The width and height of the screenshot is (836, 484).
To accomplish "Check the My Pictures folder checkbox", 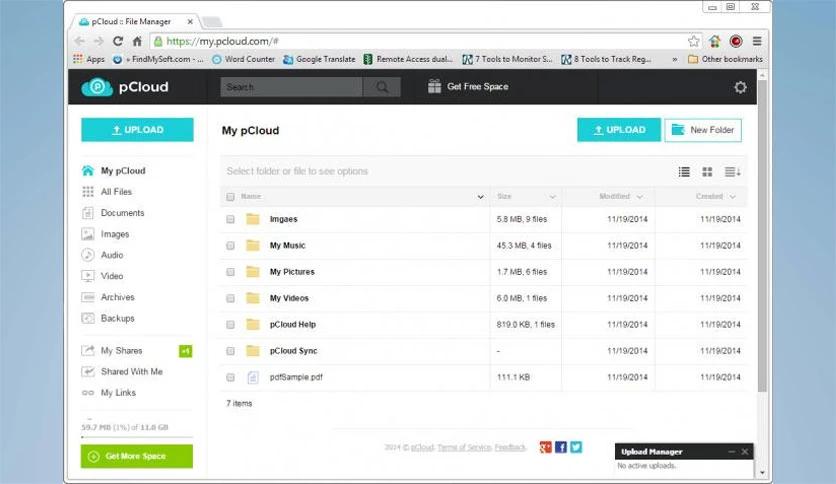I will (230, 272).
